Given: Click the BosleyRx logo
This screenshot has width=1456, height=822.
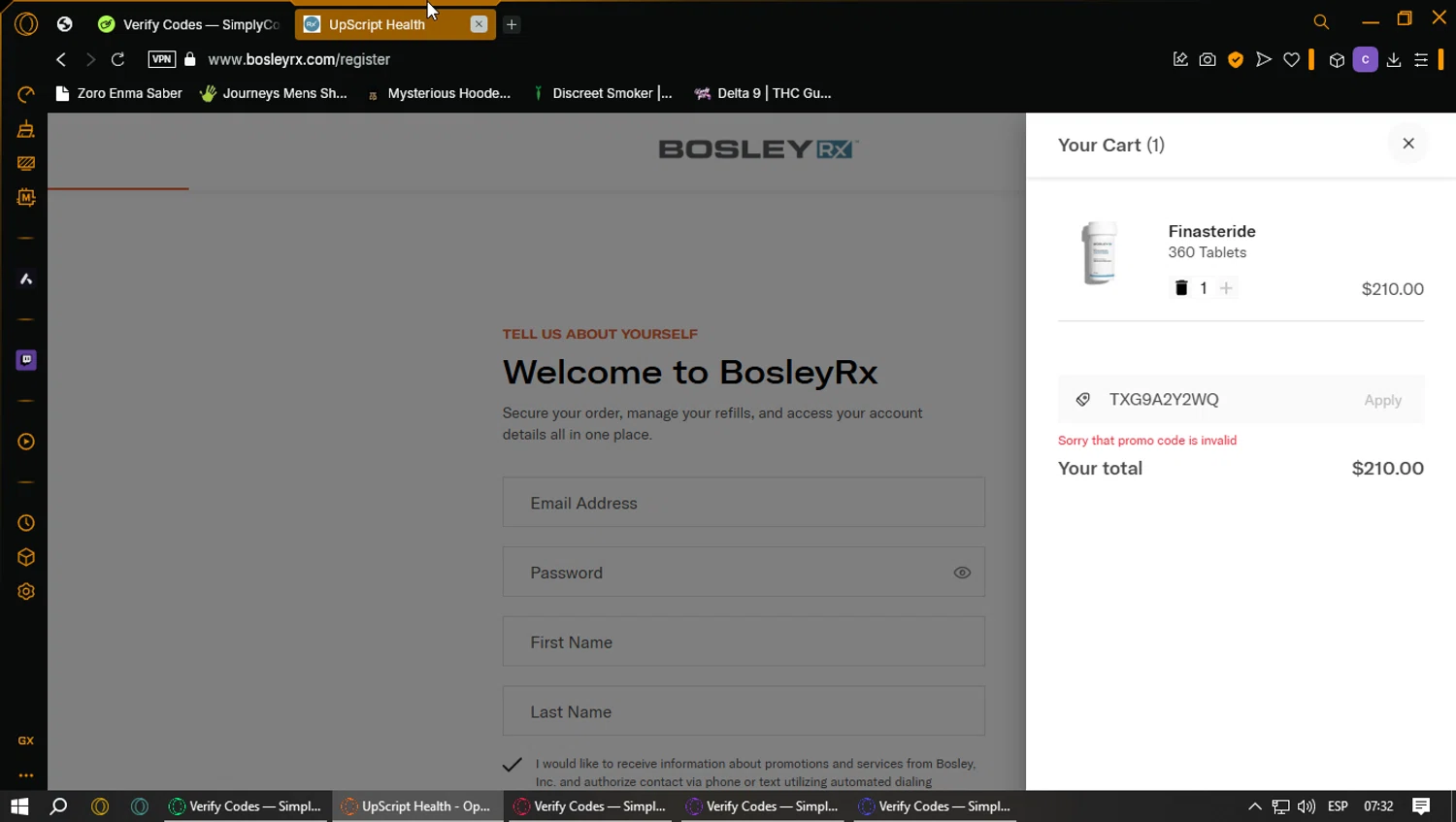Looking at the screenshot, I should coord(758,149).
